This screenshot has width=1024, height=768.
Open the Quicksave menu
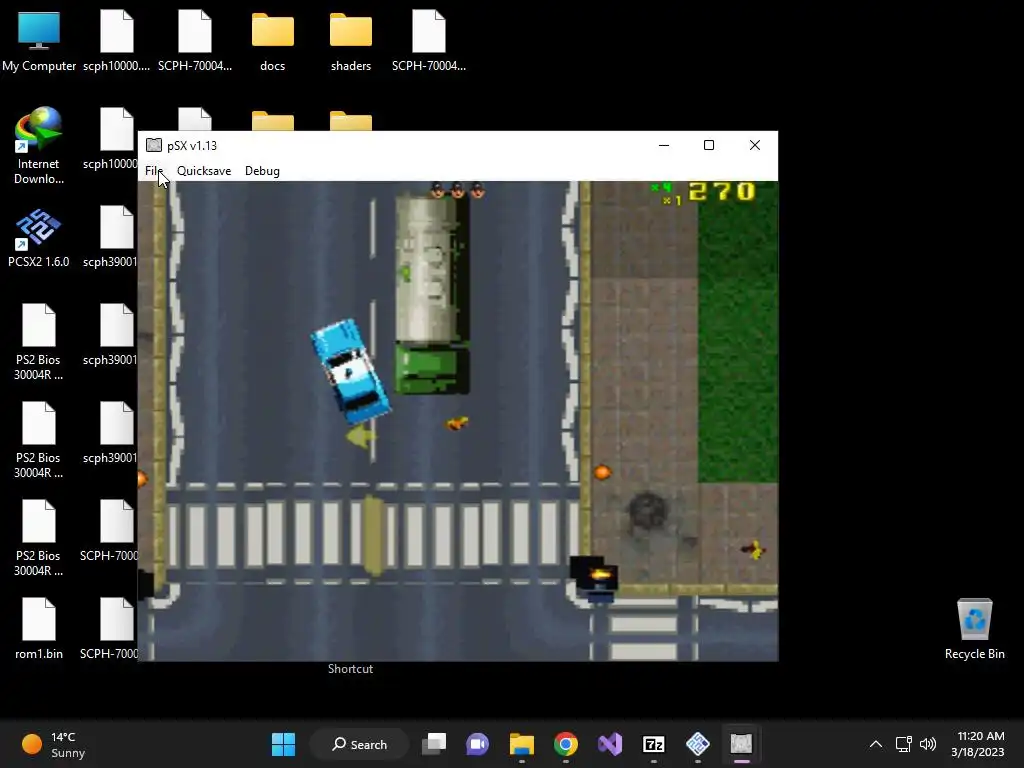click(204, 170)
